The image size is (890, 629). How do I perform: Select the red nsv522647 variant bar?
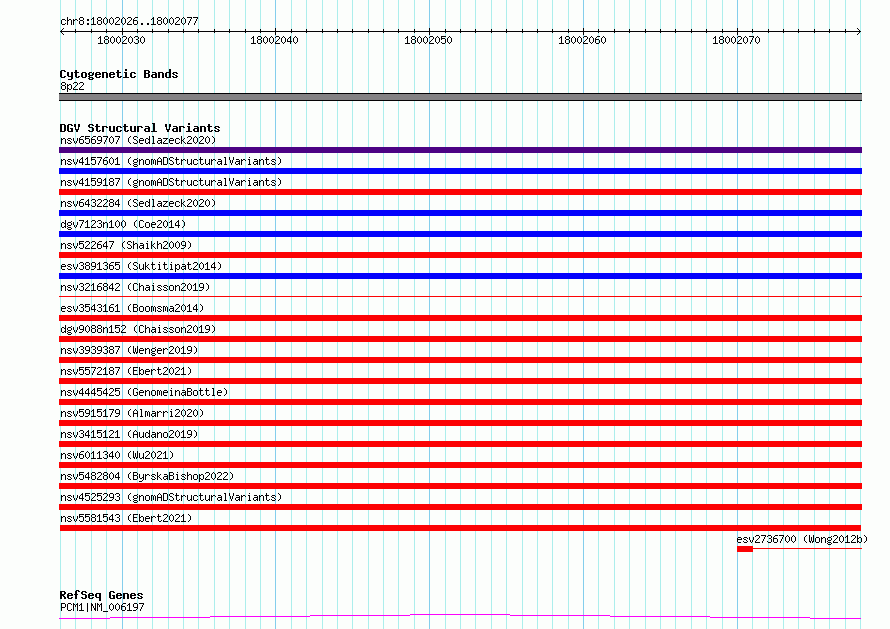coord(460,255)
